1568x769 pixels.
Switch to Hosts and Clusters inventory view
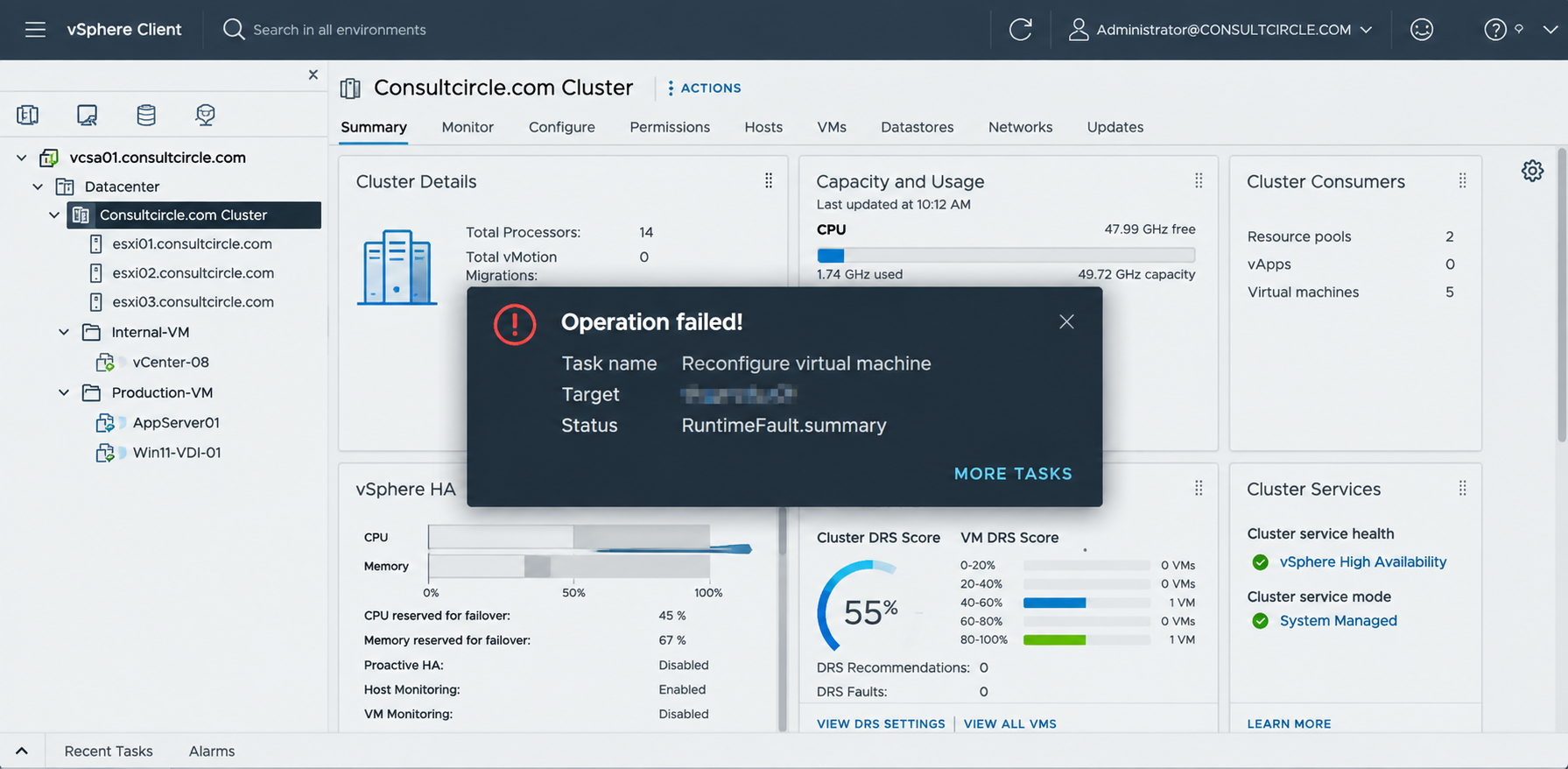[x=28, y=115]
